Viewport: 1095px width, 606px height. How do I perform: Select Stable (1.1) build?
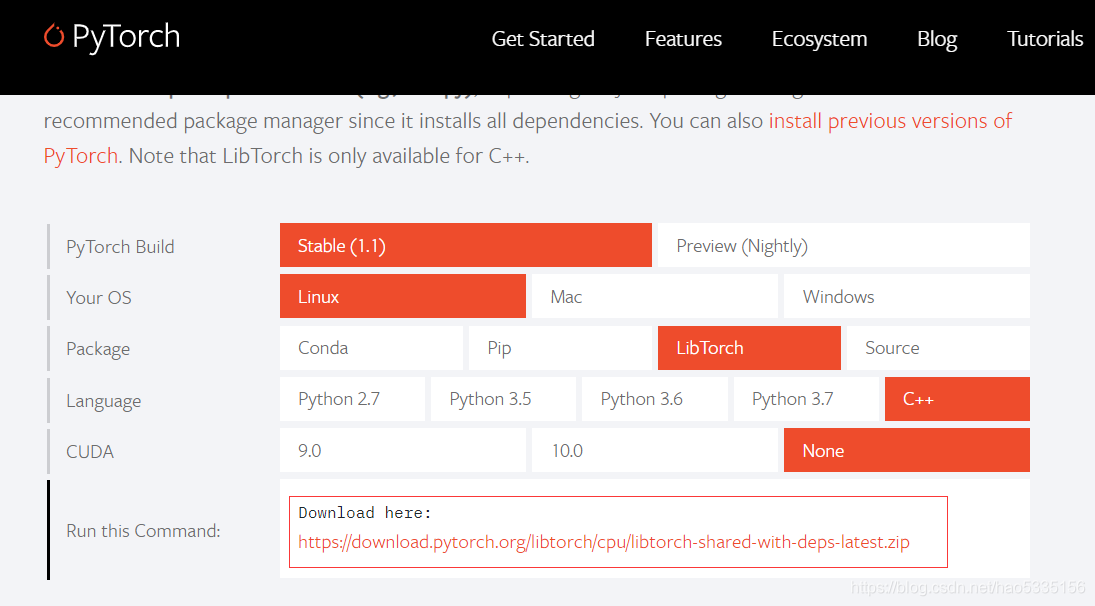click(466, 245)
